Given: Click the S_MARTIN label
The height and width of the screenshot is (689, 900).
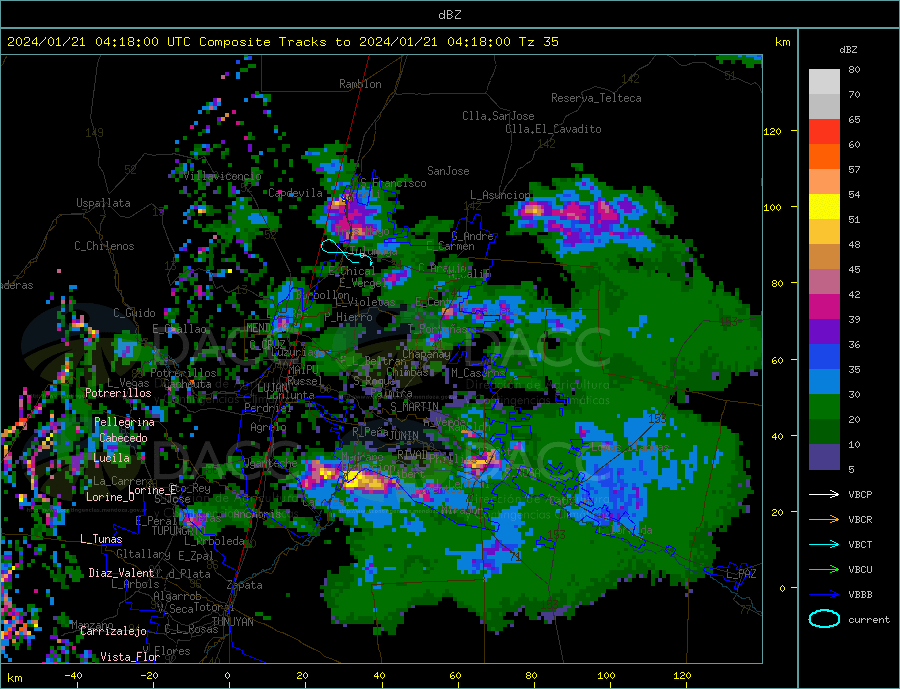Looking at the screenshot, I should [x=414, y=407].
